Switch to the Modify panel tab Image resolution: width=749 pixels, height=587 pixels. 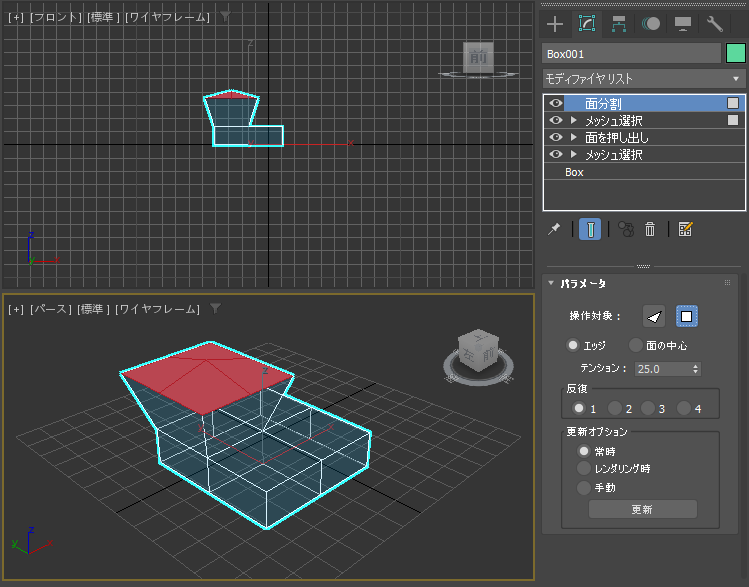click(x=587, y=24)
